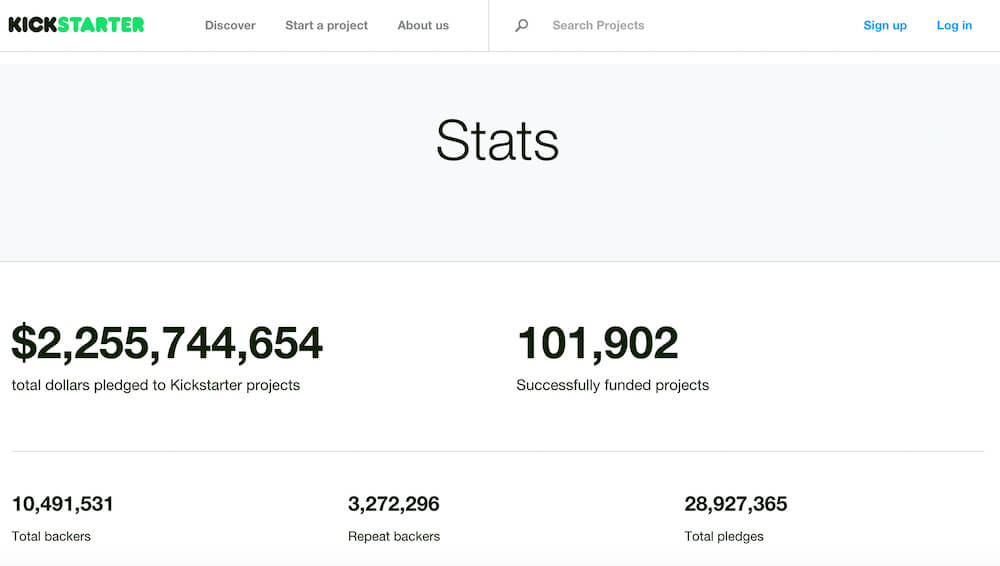Click the 'Total backers' label
1000x566 pixels.
point(51,537)
